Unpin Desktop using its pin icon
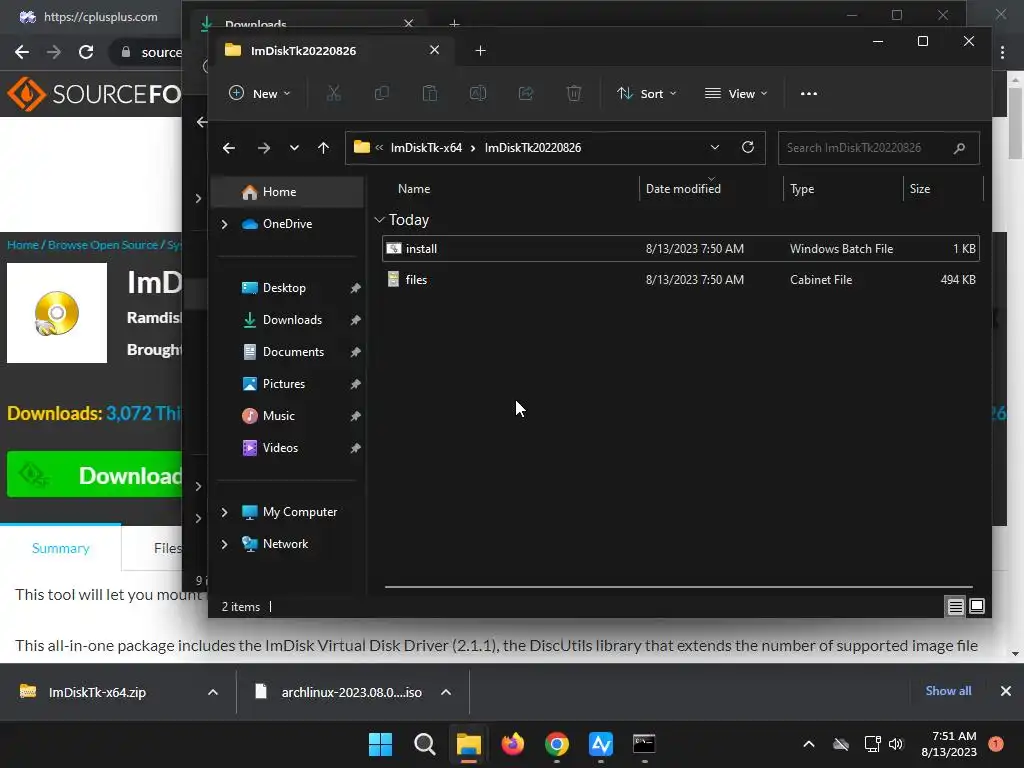Screen dimensions: 1024x768 coord(355,288)
